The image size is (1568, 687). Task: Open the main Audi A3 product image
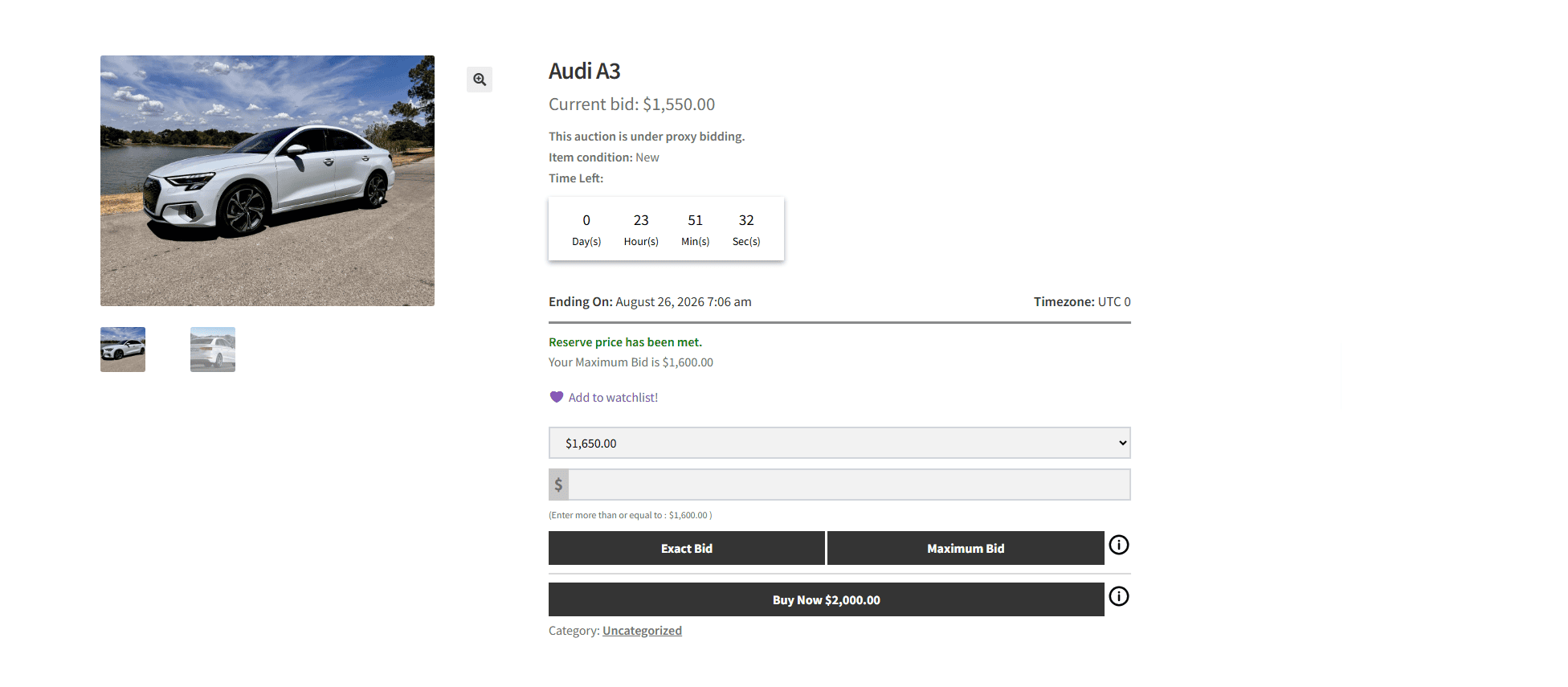pos(267,181)
